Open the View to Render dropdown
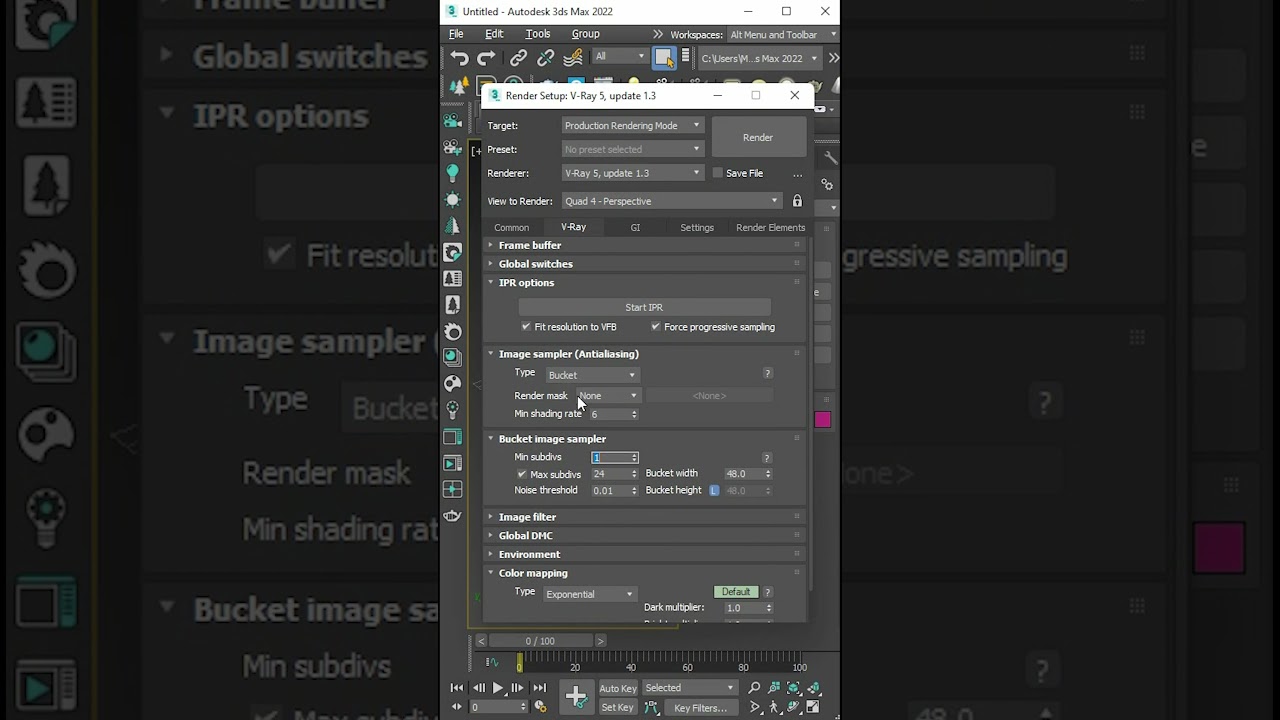The image size is (1280, 720). coord(672,201)
